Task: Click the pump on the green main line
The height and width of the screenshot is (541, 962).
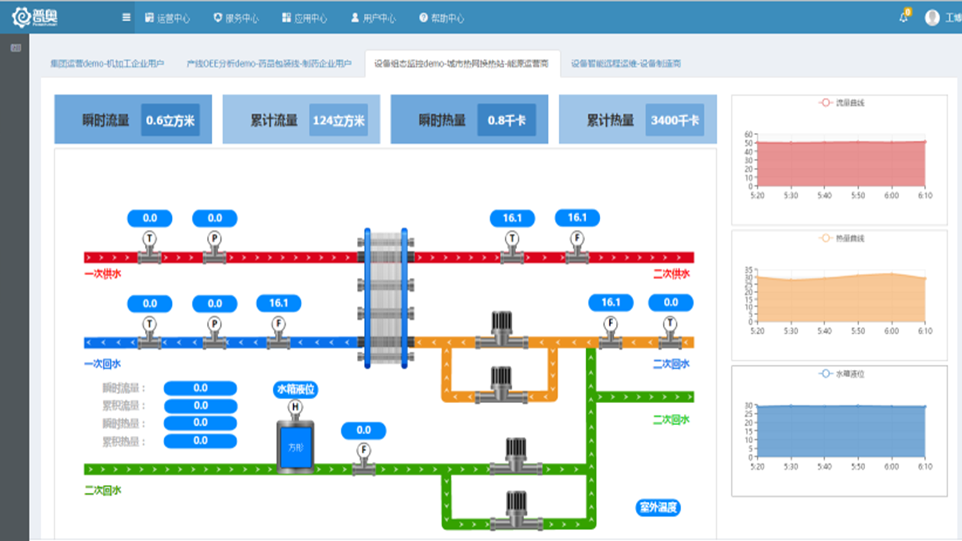Action: coord(516,456)
